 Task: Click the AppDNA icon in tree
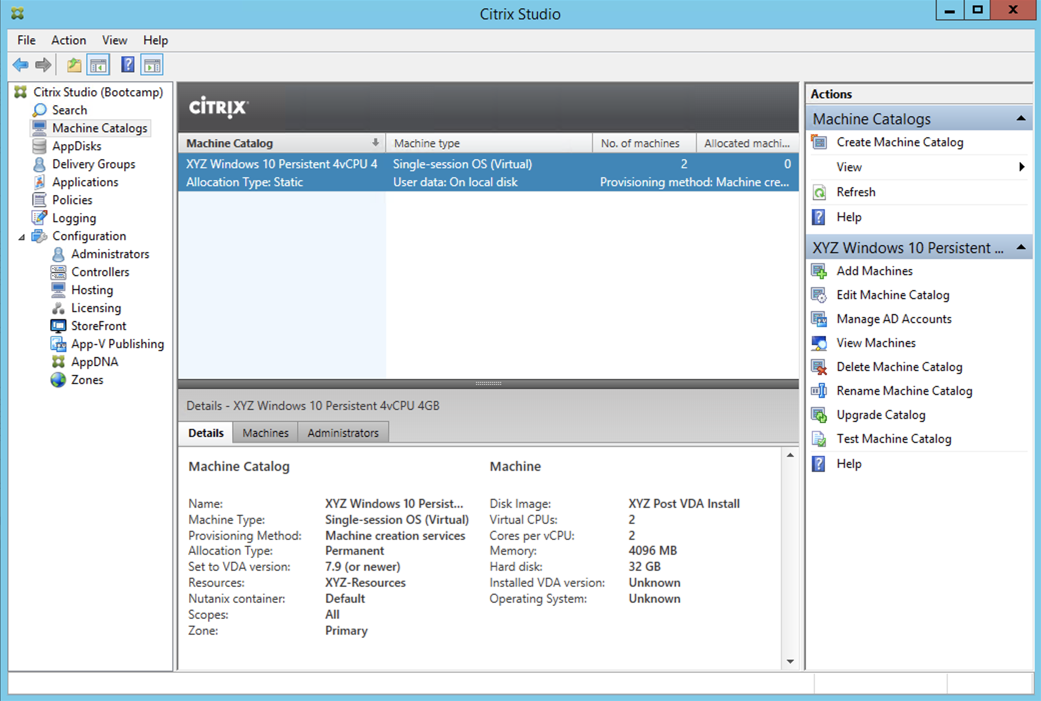tap(58, 362)
